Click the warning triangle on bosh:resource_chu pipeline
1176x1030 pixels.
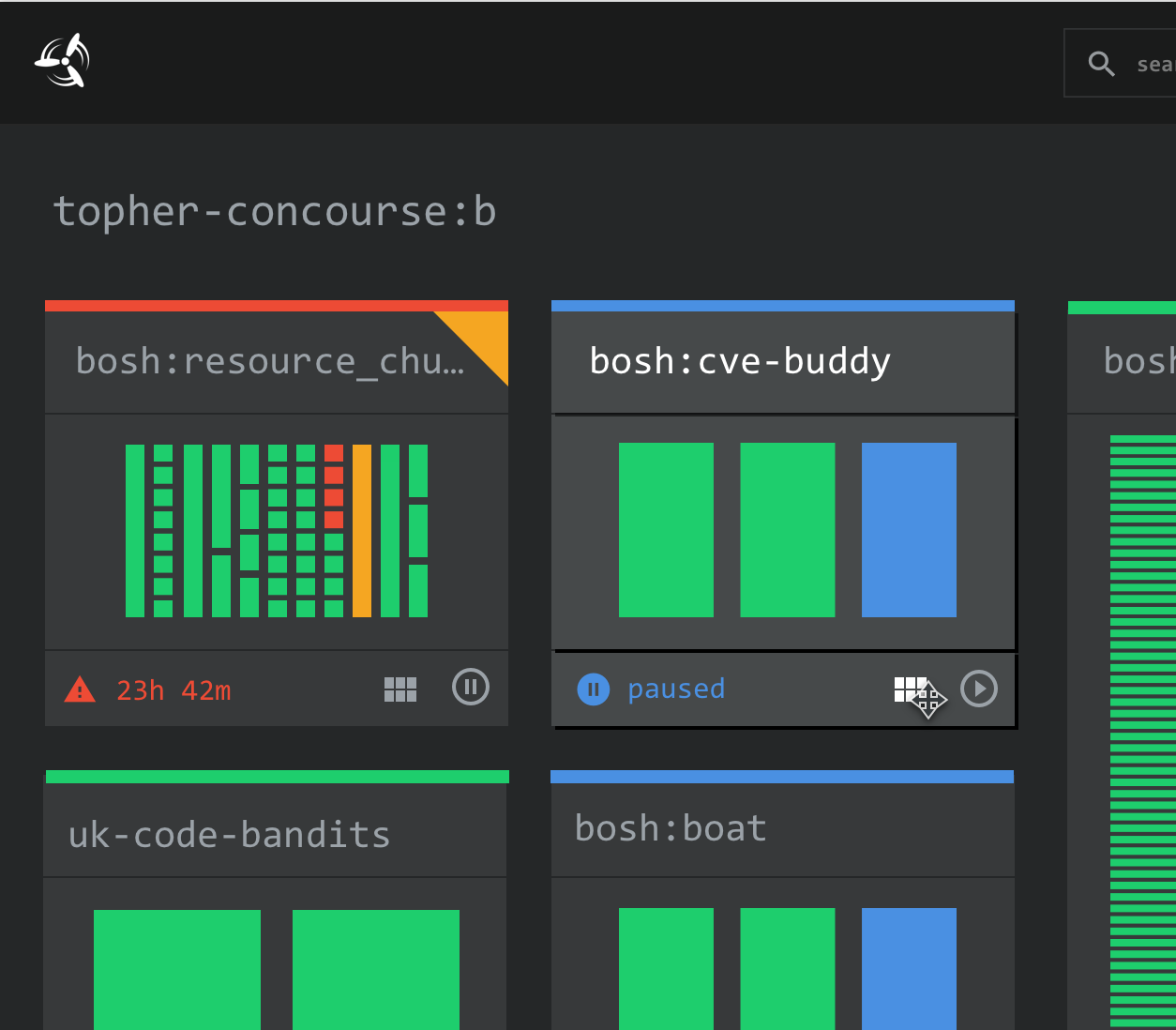pyautogui.click(x=81, y=689)
